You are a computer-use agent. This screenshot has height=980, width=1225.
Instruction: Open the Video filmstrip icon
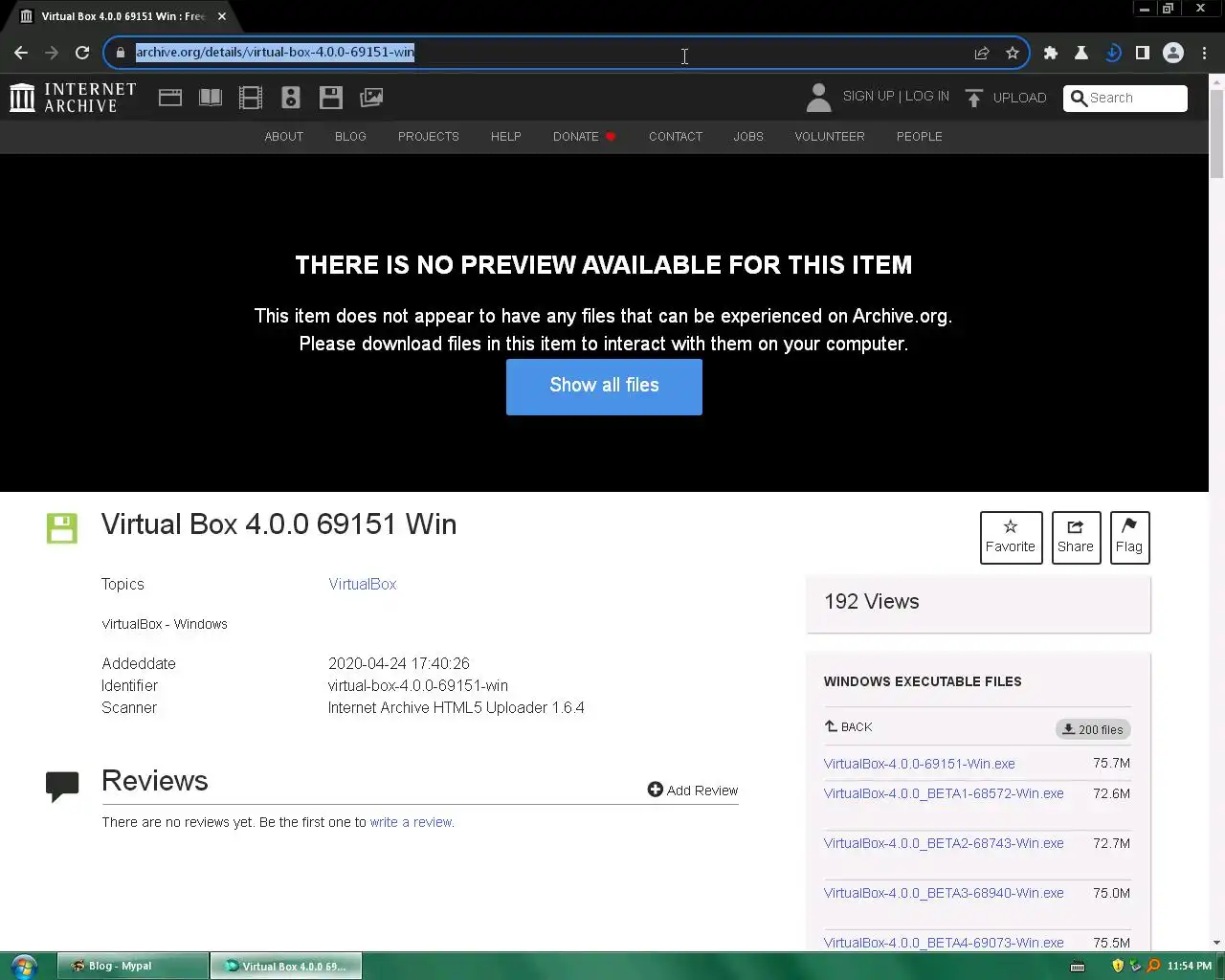point(251,98)
